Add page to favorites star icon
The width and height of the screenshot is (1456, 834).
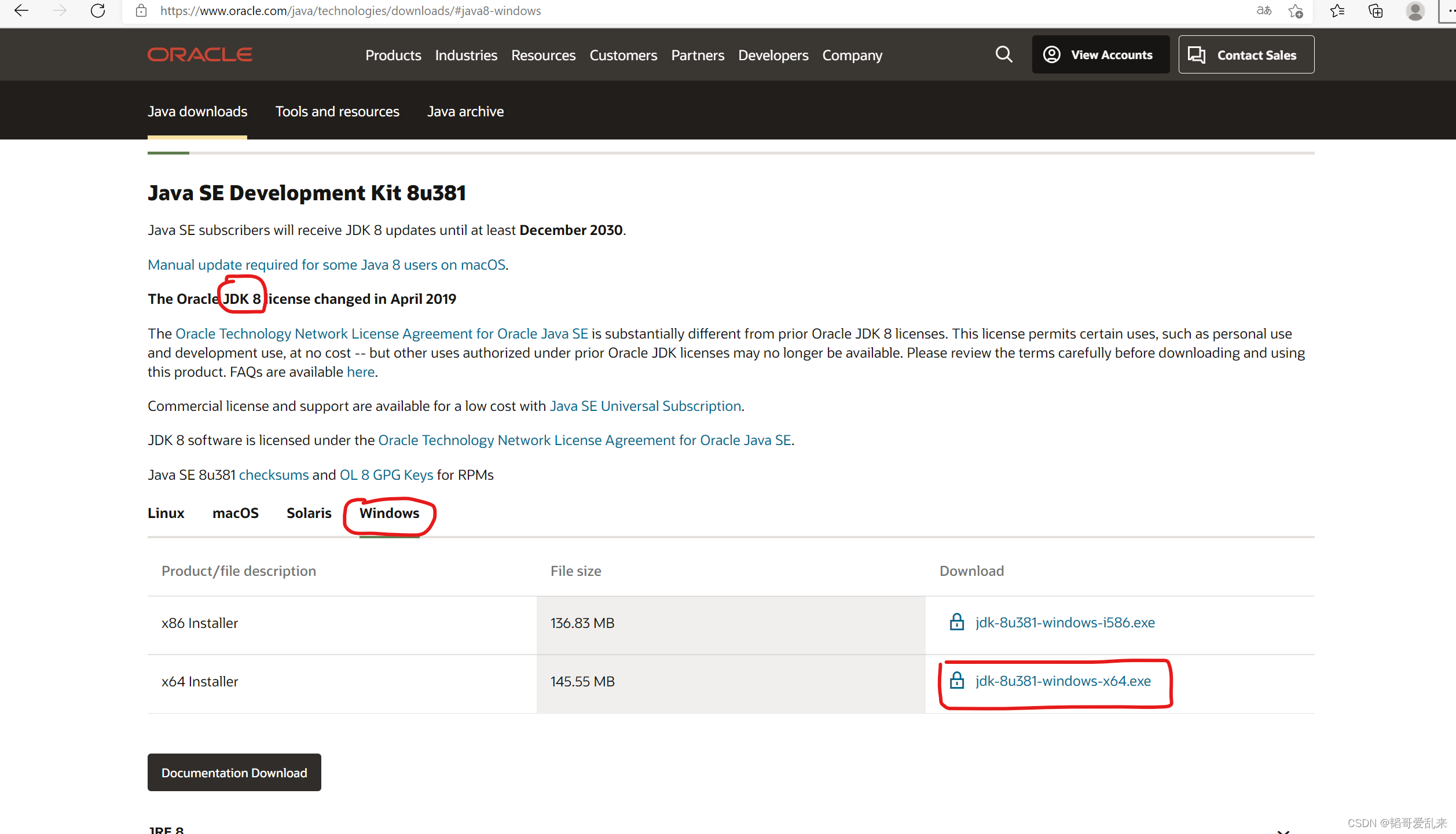point(1296,10)
